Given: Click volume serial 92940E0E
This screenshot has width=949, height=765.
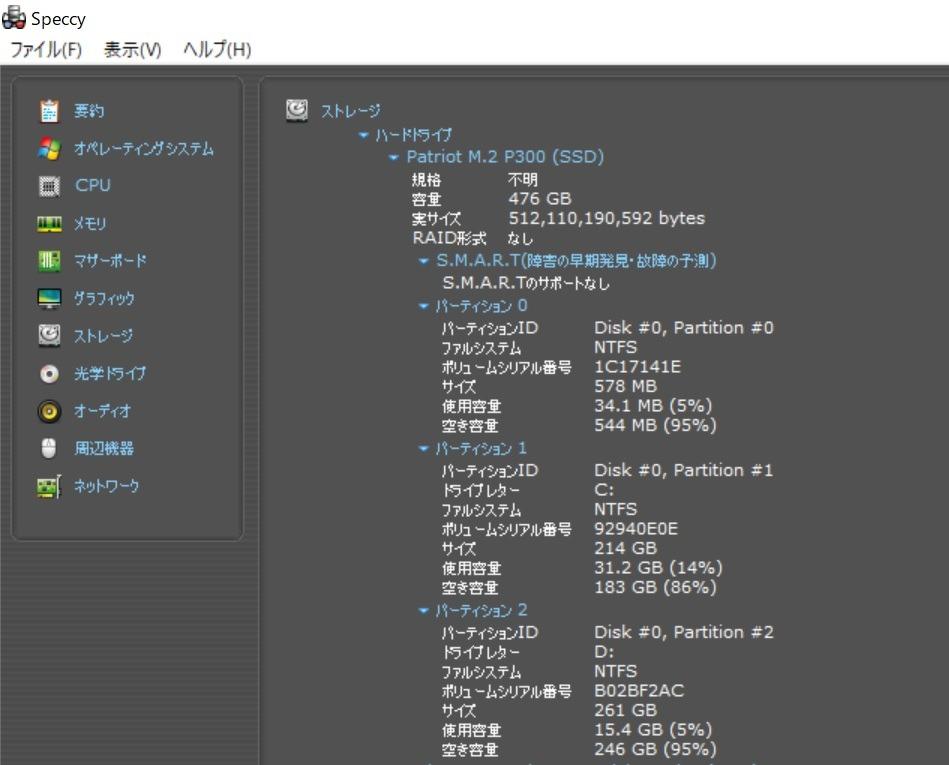Looking at the screenshot, I should (635, 528).
